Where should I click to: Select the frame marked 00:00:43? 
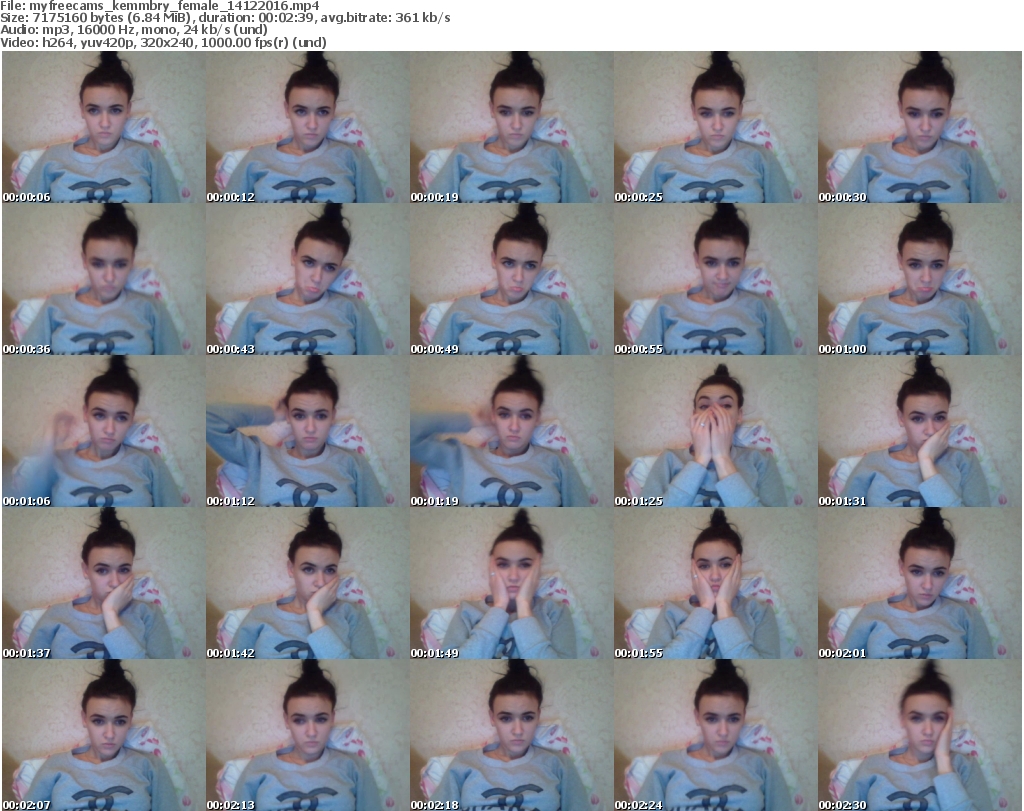click(x=308, y=279)
